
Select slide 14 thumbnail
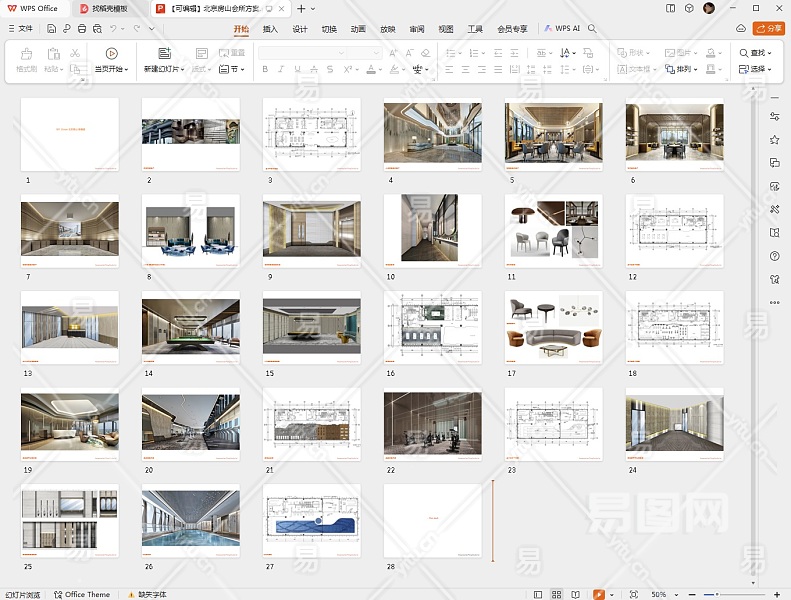(x=191, y=326)
